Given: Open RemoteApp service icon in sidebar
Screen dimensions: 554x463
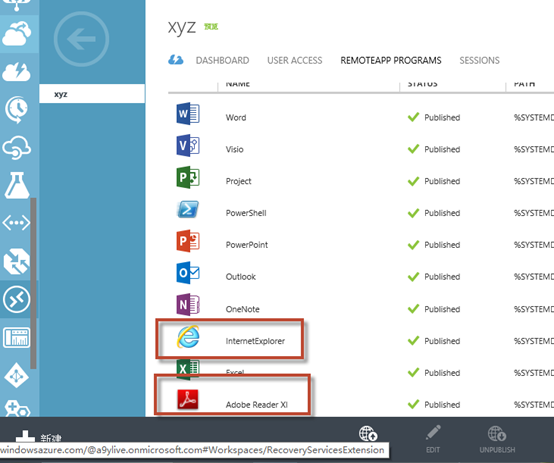Looking at the screenshot, I should (17, 300).
